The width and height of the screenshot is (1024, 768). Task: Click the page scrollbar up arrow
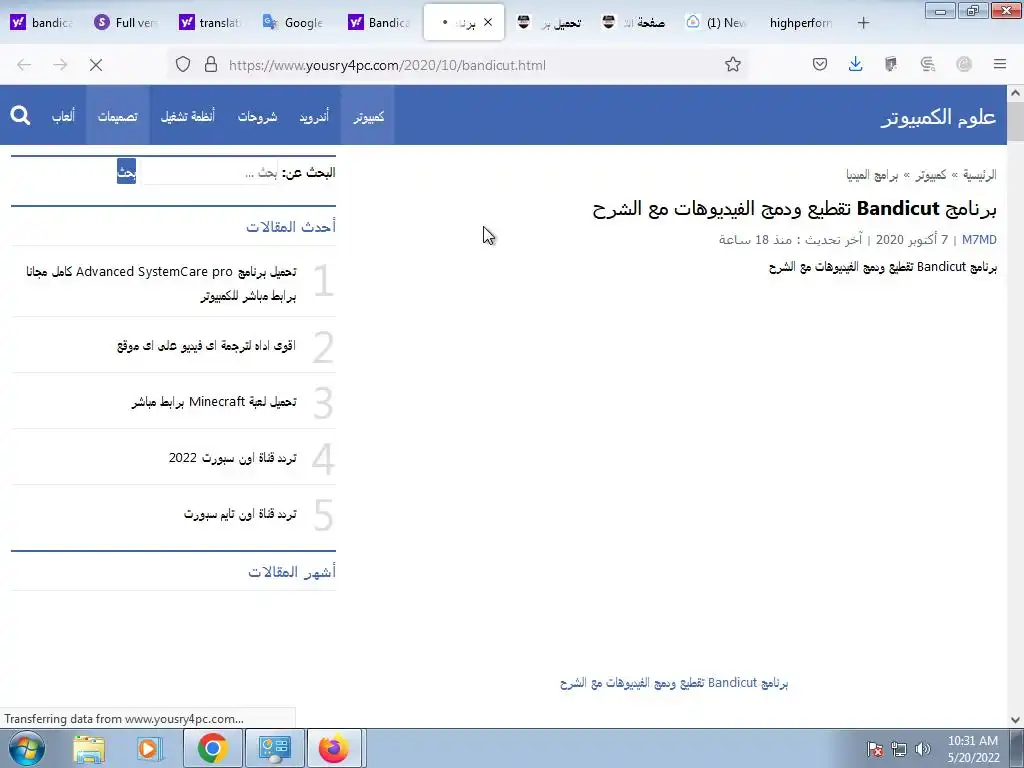[x=1015, y=93]
